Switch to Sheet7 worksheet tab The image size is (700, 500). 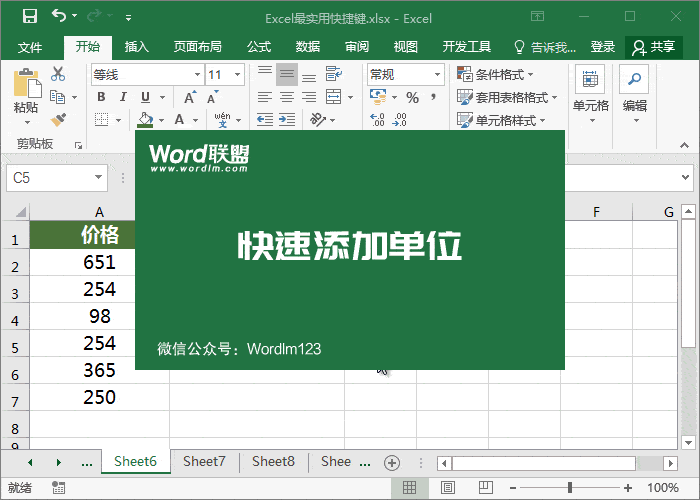204,461
